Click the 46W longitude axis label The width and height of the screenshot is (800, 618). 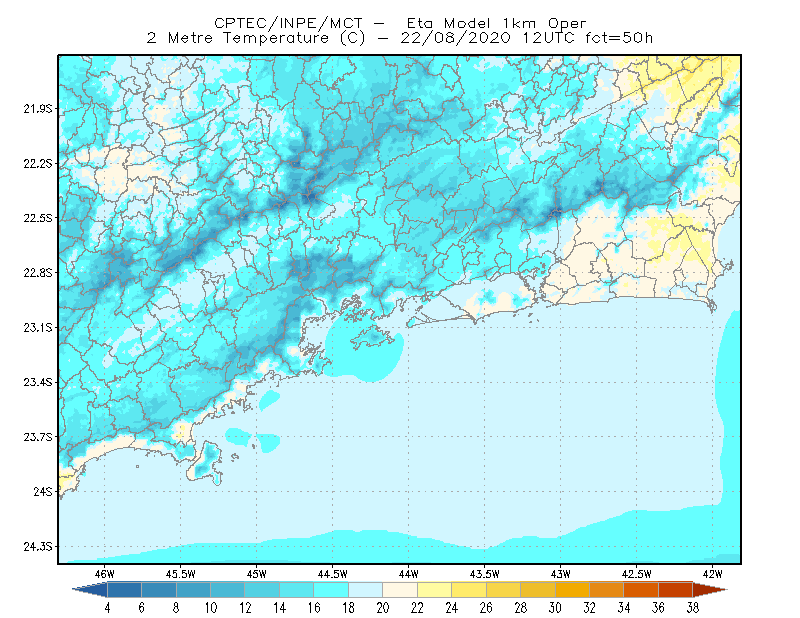pyautogui.click(x=105, y=574)
